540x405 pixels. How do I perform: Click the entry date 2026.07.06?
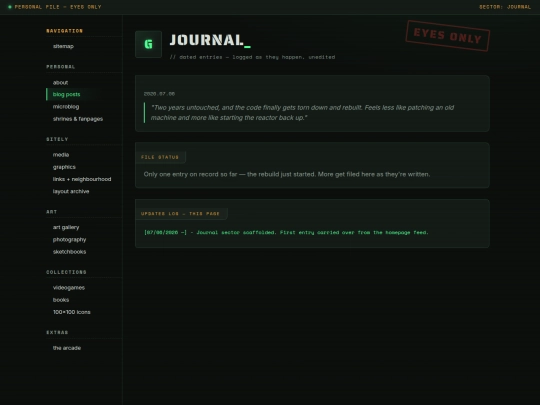click(159, 94)
